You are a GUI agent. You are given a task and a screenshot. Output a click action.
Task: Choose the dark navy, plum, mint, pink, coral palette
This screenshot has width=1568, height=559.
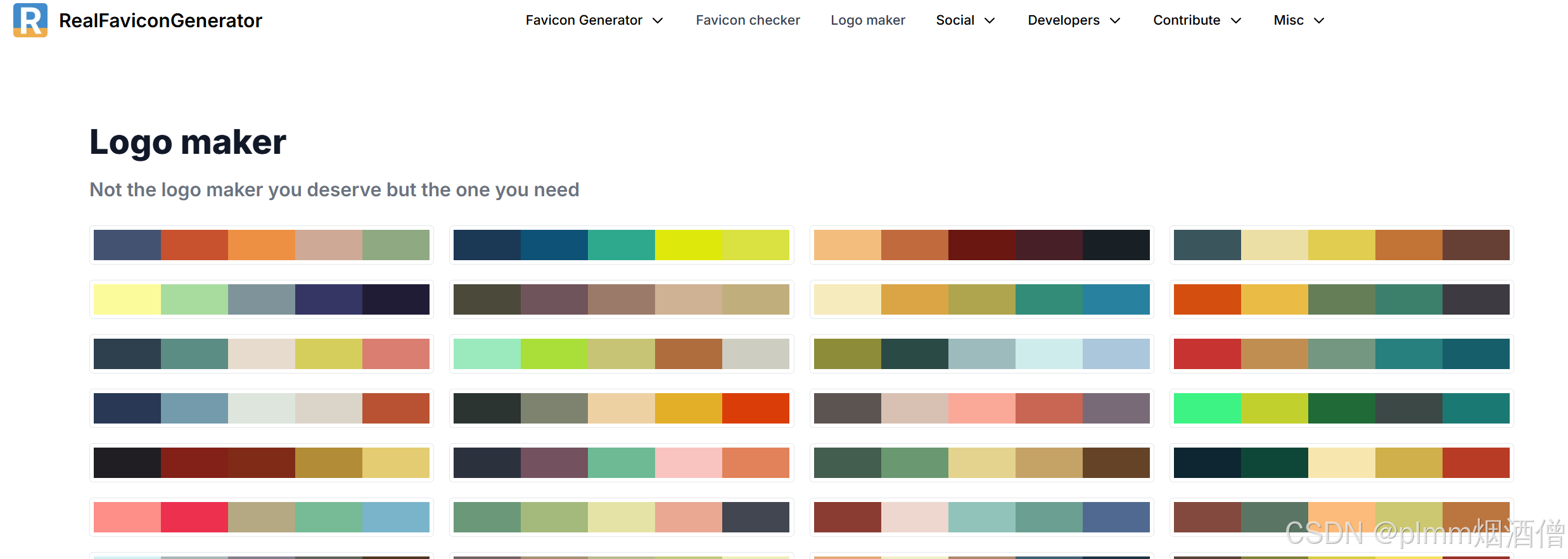click(621, 463)
